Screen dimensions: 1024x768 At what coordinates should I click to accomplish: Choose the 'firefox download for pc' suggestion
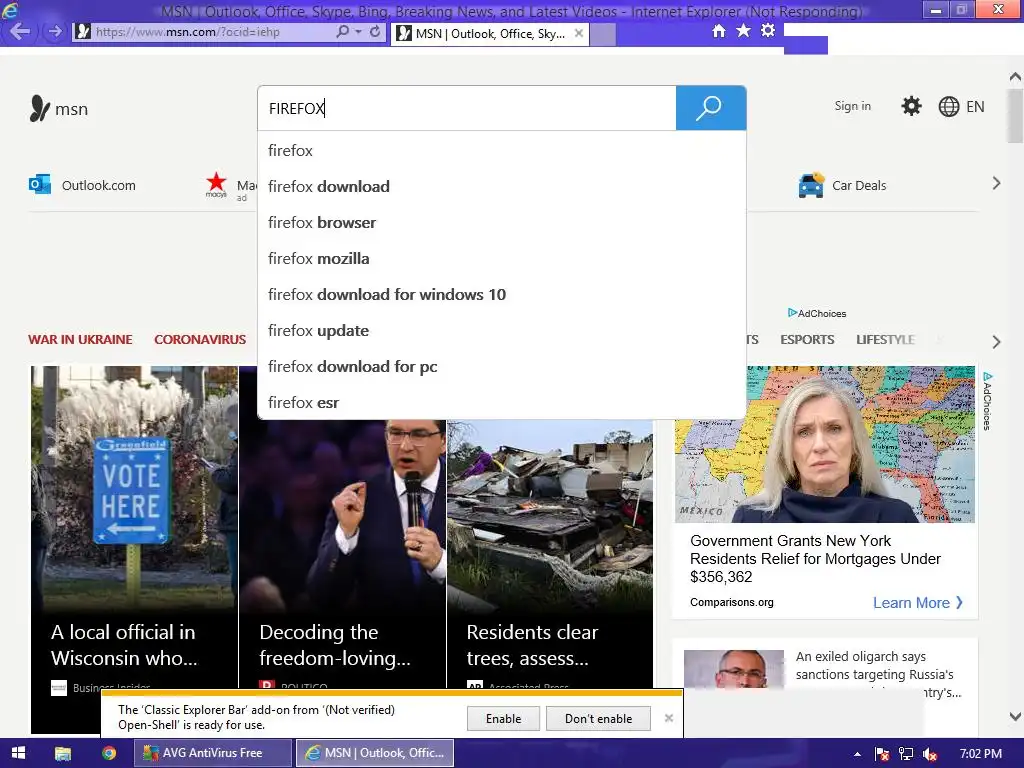pyautogui.click(x=502, y=366)
